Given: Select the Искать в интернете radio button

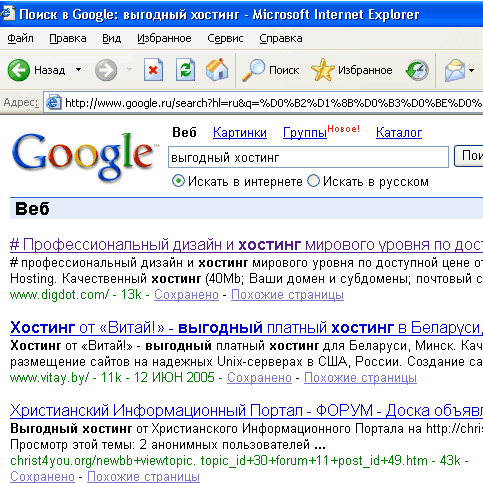Looking at the screenshot, I should [x=178, y=181].
